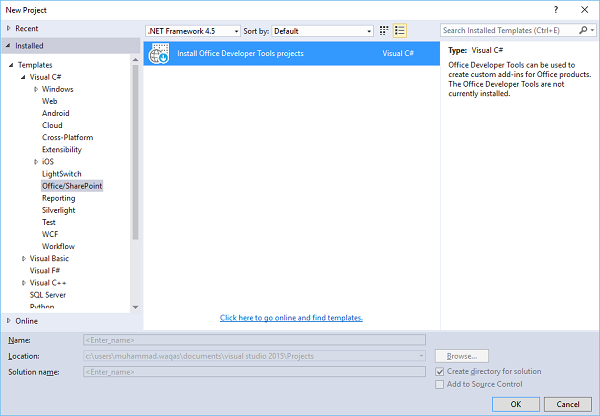
Task: Click the go online and find templates link
Action: click(x=291, y=318)
